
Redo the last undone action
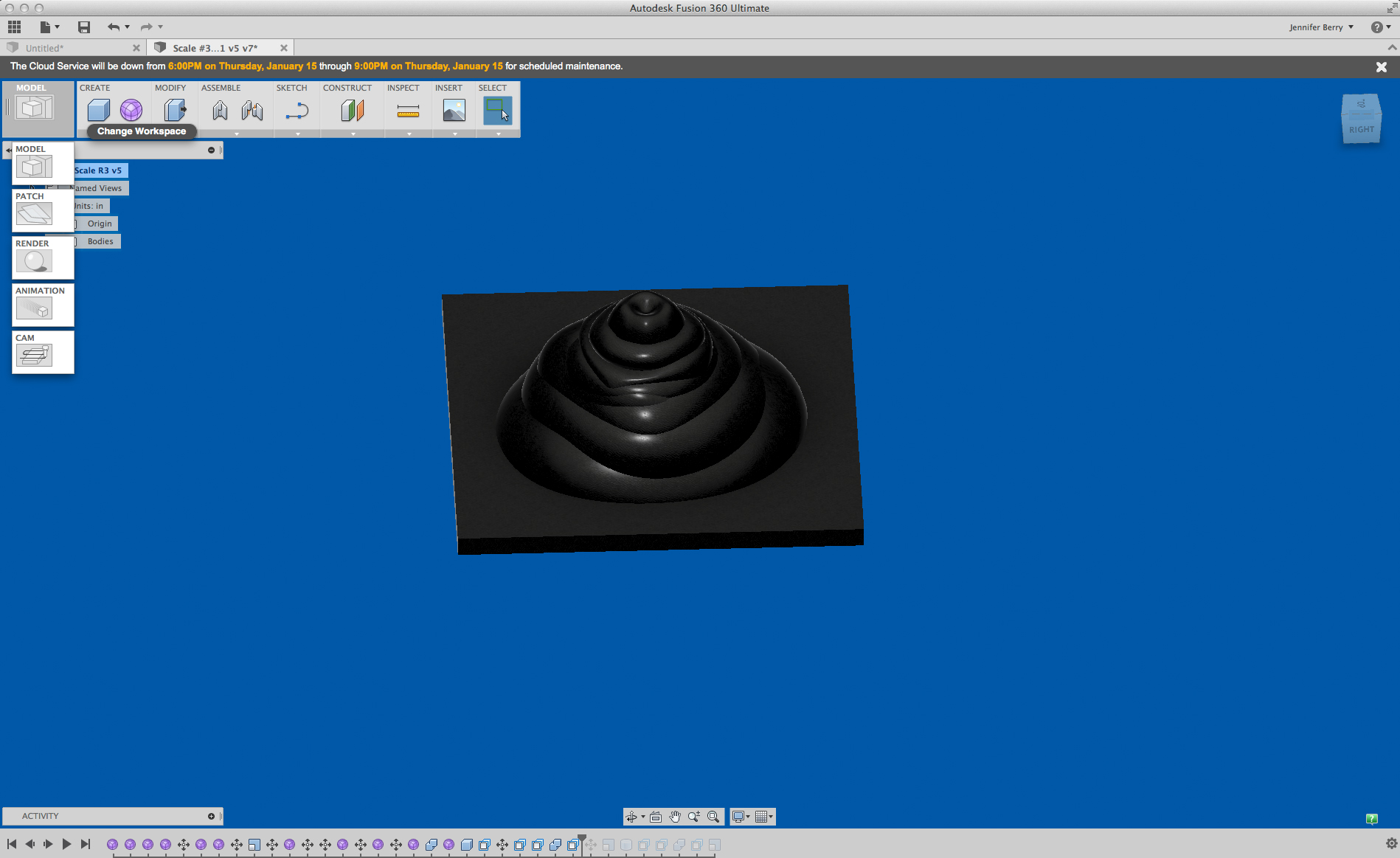tap(146, 27)
